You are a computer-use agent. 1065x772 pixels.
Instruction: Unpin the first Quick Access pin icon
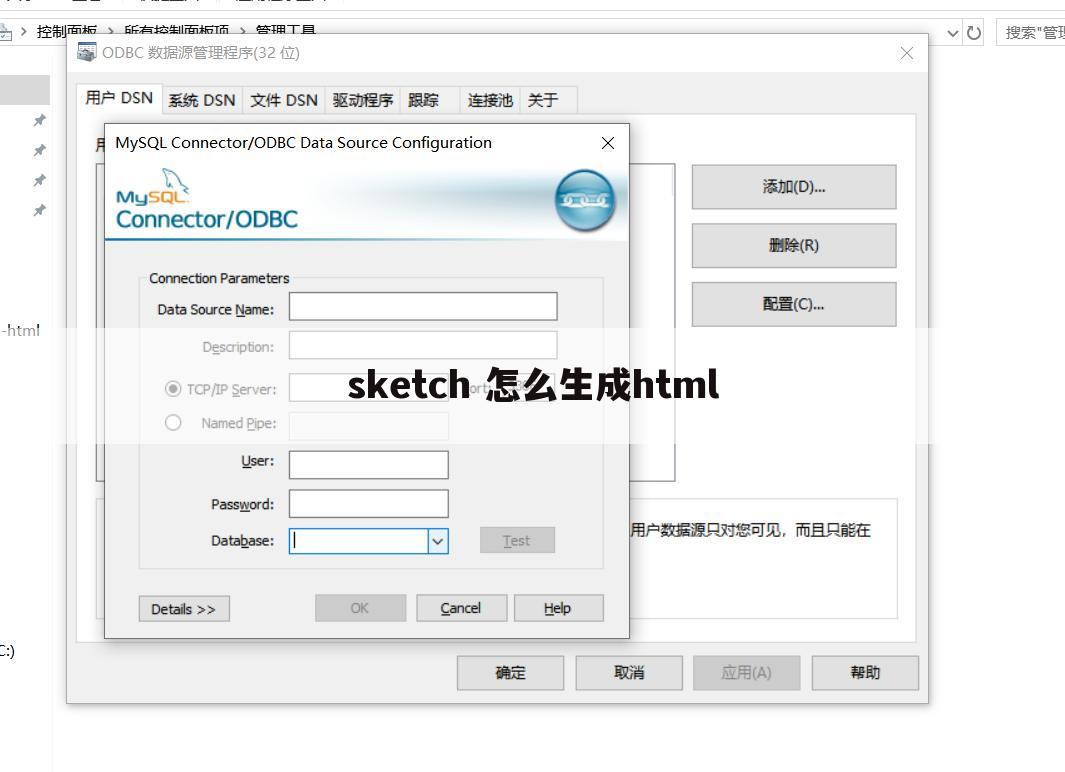tap(39, 120)
